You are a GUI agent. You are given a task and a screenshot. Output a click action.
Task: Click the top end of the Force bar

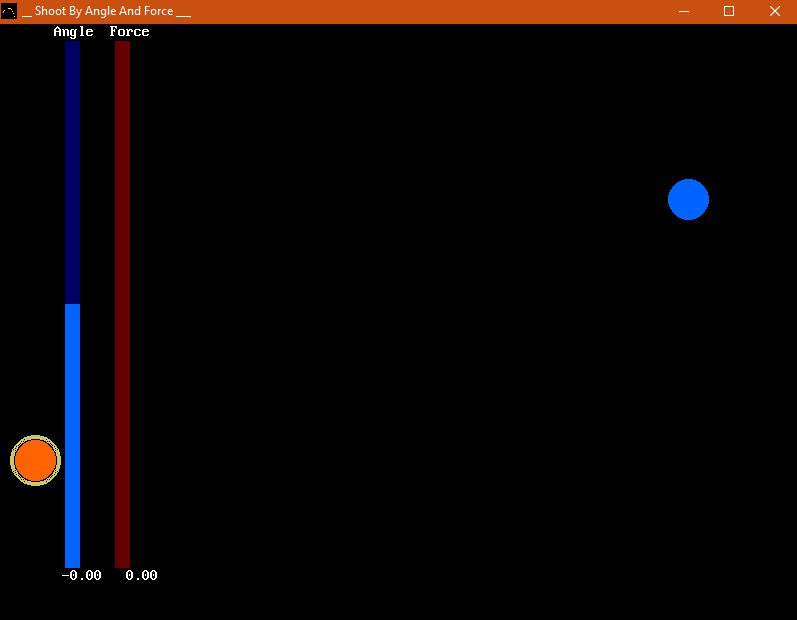point(122,45)
